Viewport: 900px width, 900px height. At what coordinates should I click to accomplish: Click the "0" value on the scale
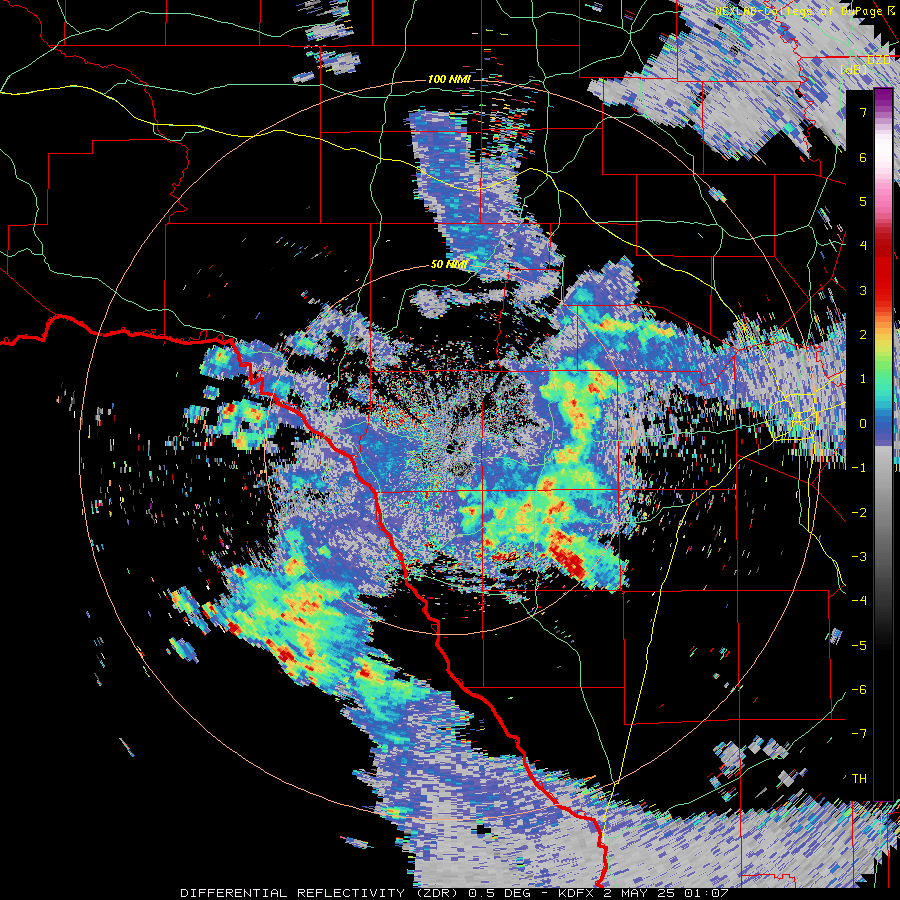point(863,424)
